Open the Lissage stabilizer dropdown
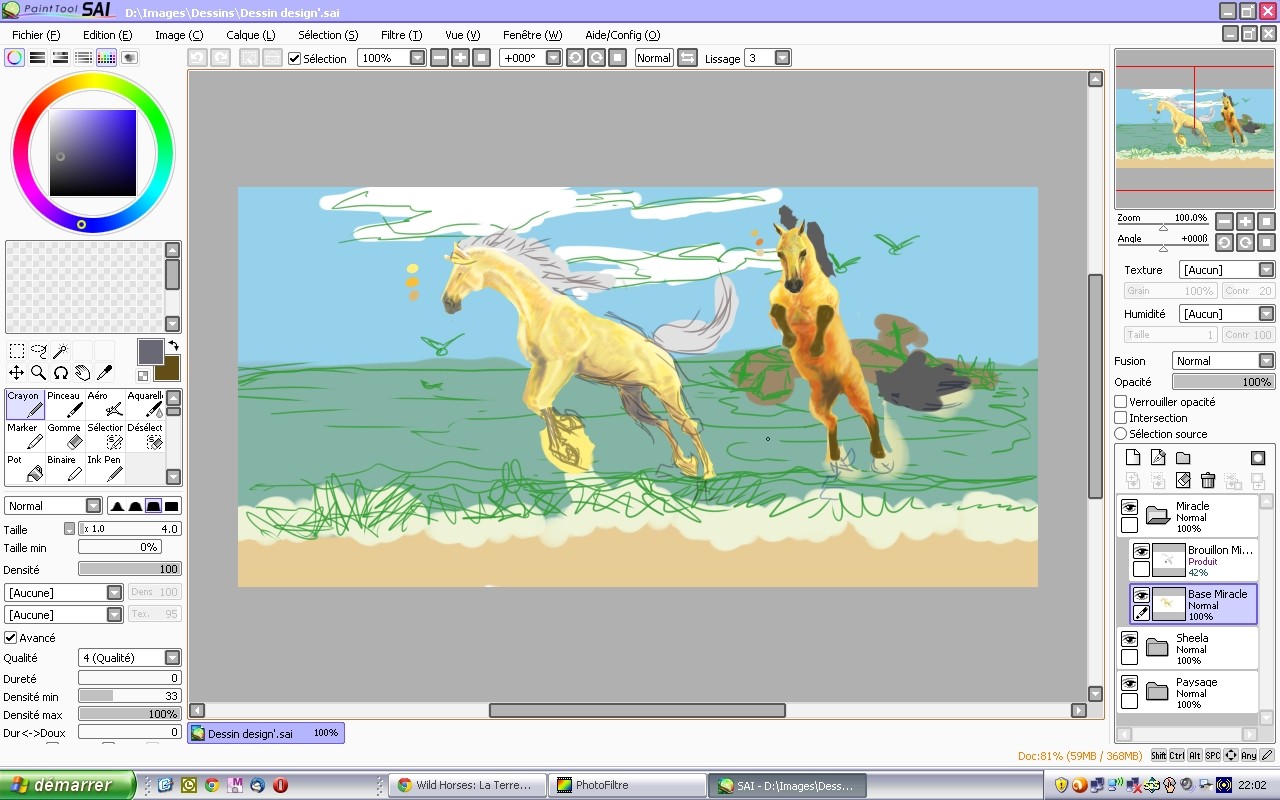 click(782, 58)
